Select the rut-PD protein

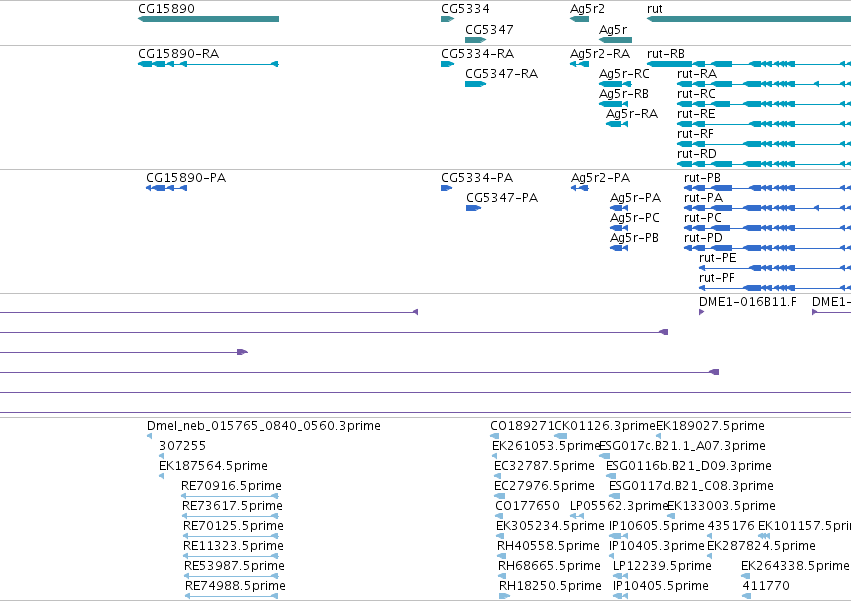(767, 249)
